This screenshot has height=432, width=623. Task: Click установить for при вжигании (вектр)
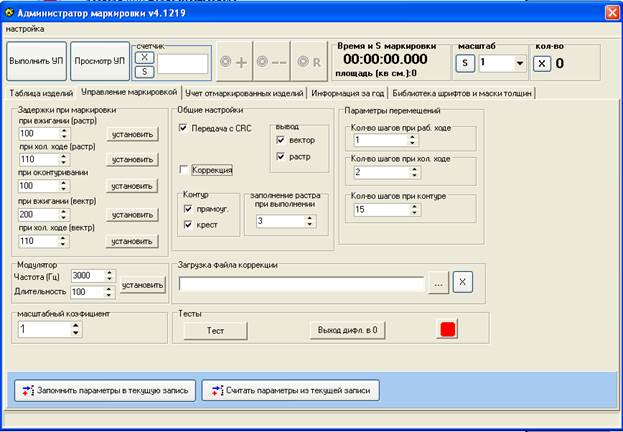(x=132, y=215)
